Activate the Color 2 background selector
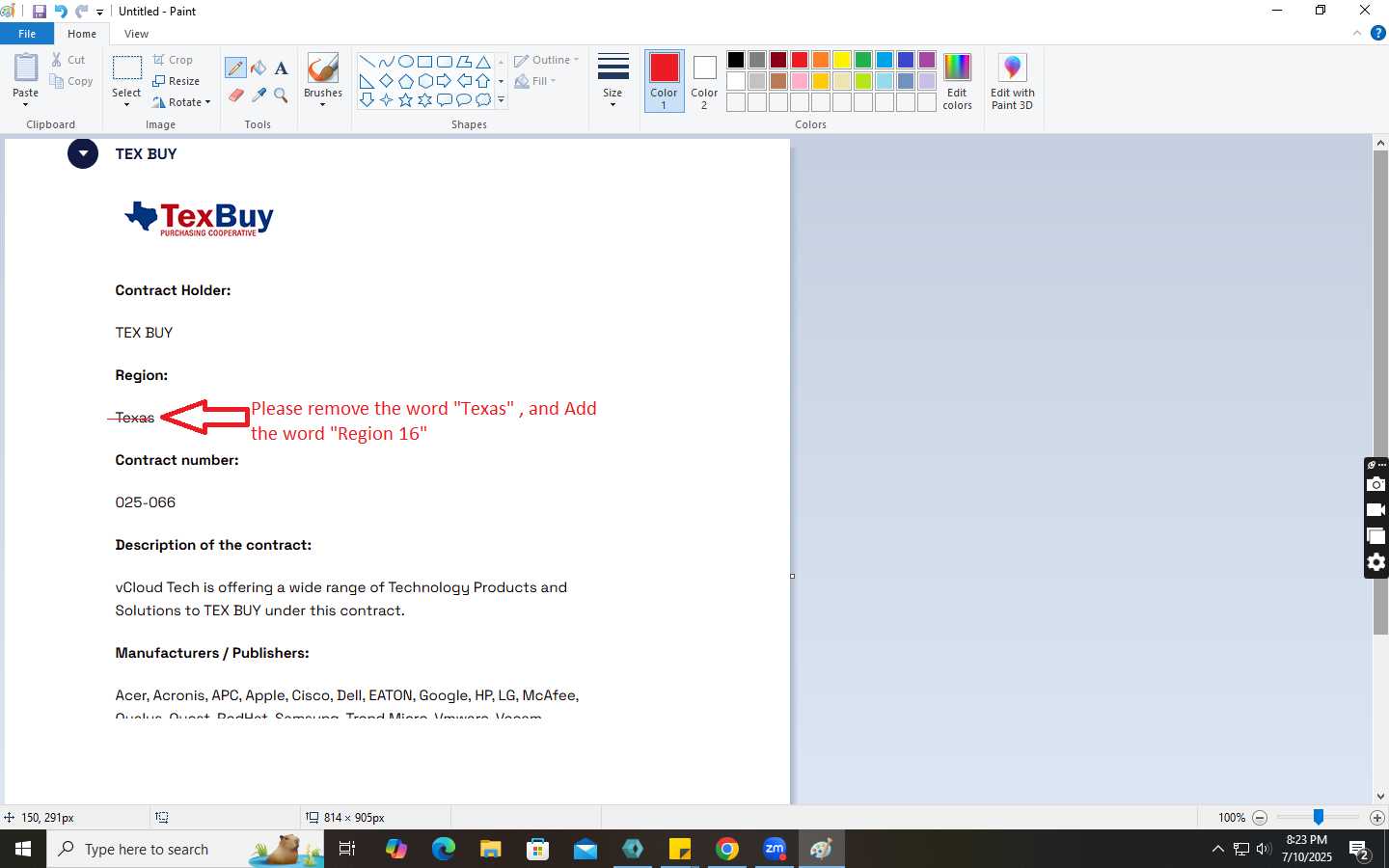 click(x=704, y=81)
